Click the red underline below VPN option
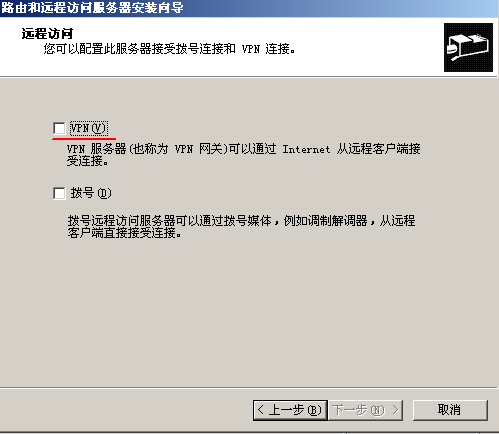The image size is (499, 434). click(x=84, y=138)
